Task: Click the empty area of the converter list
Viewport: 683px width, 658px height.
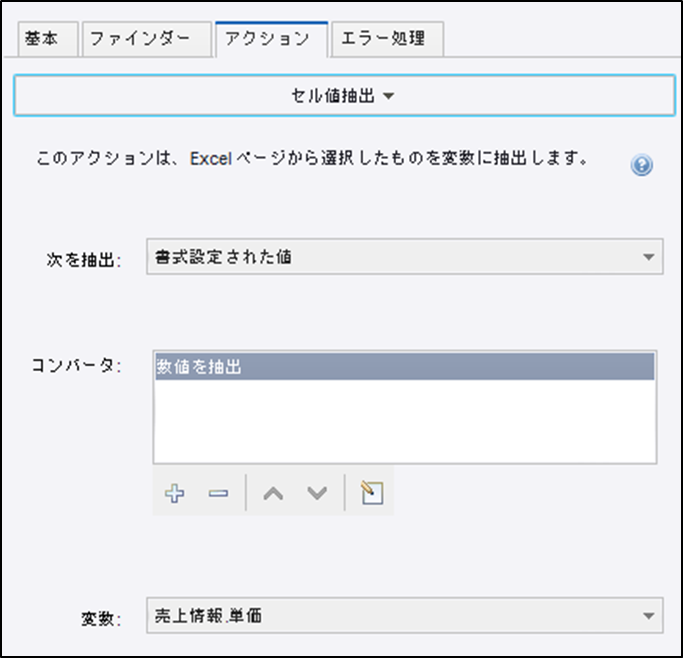Action: pos(405,421)
